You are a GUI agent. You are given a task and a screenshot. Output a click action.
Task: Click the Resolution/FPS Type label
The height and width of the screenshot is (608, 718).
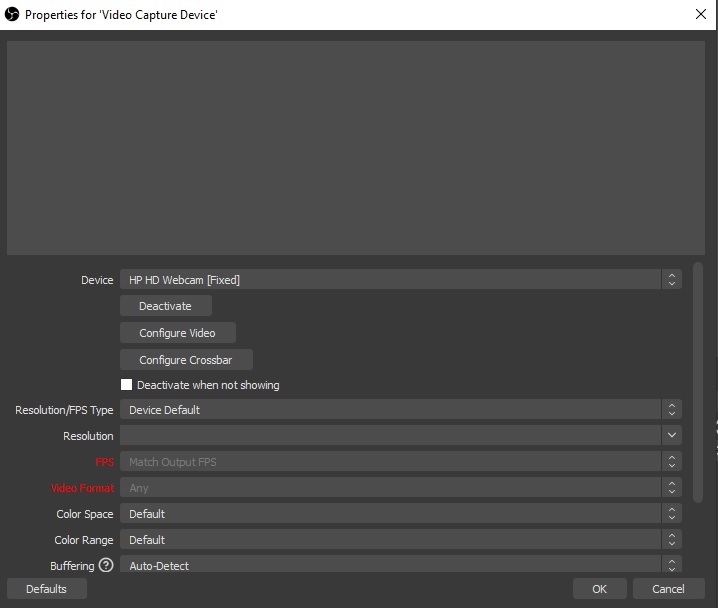(64, 410)
